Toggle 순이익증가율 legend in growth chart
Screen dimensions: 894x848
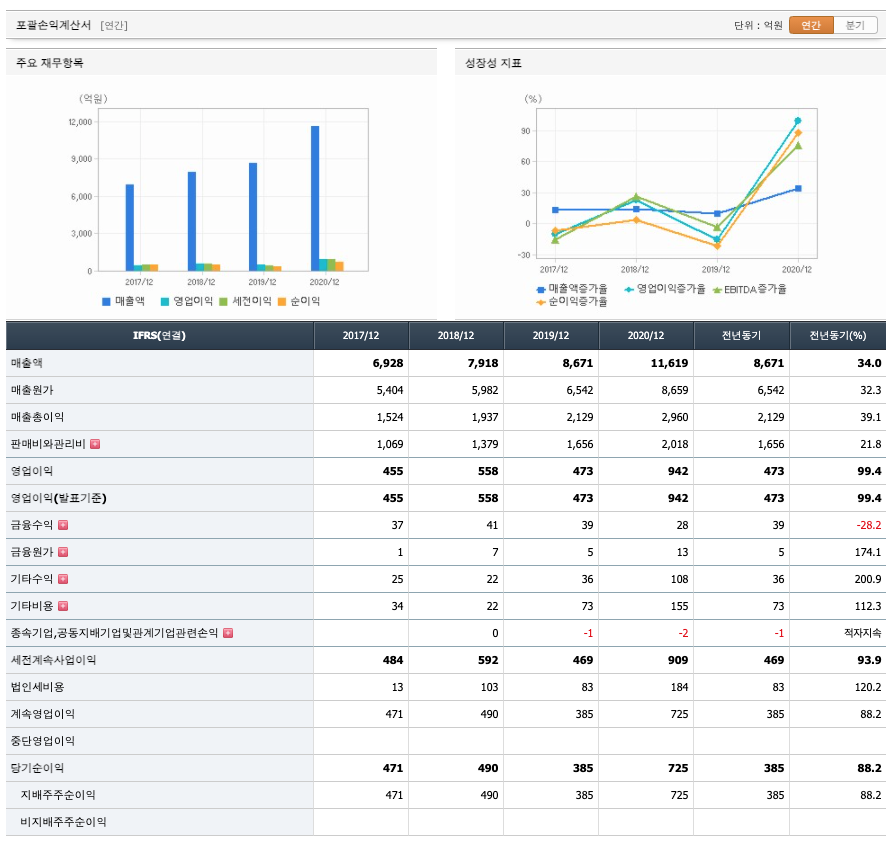tap(572, 302)
